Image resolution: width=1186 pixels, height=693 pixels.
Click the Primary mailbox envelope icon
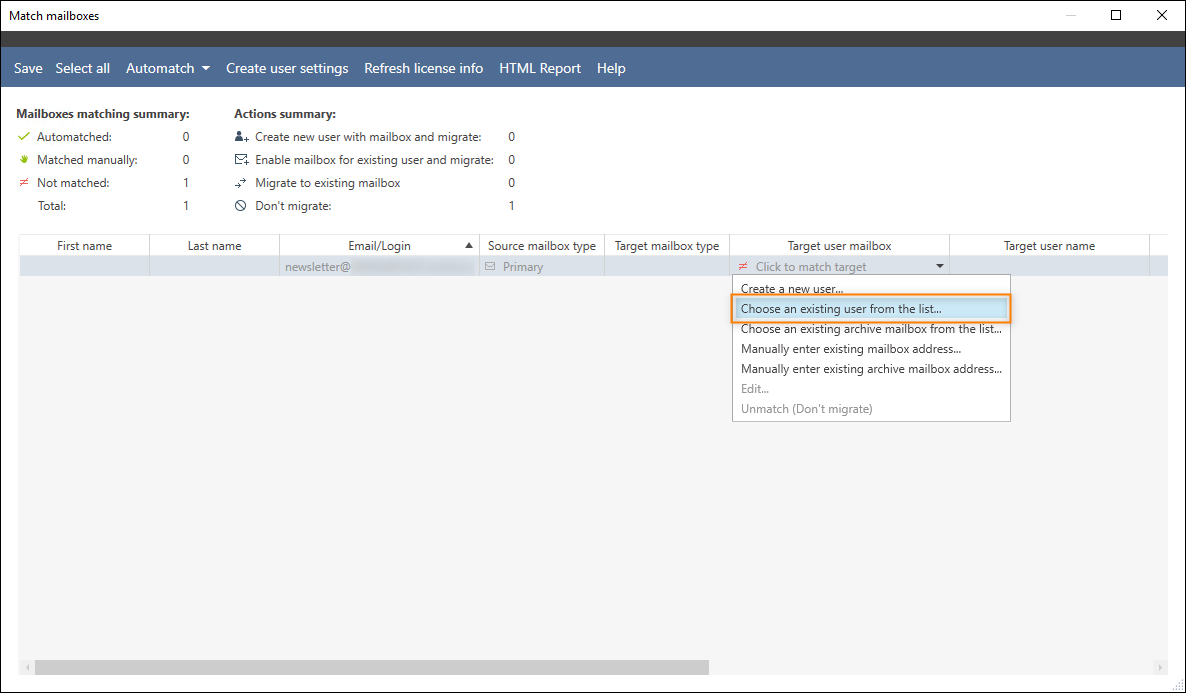coord(490,266)
